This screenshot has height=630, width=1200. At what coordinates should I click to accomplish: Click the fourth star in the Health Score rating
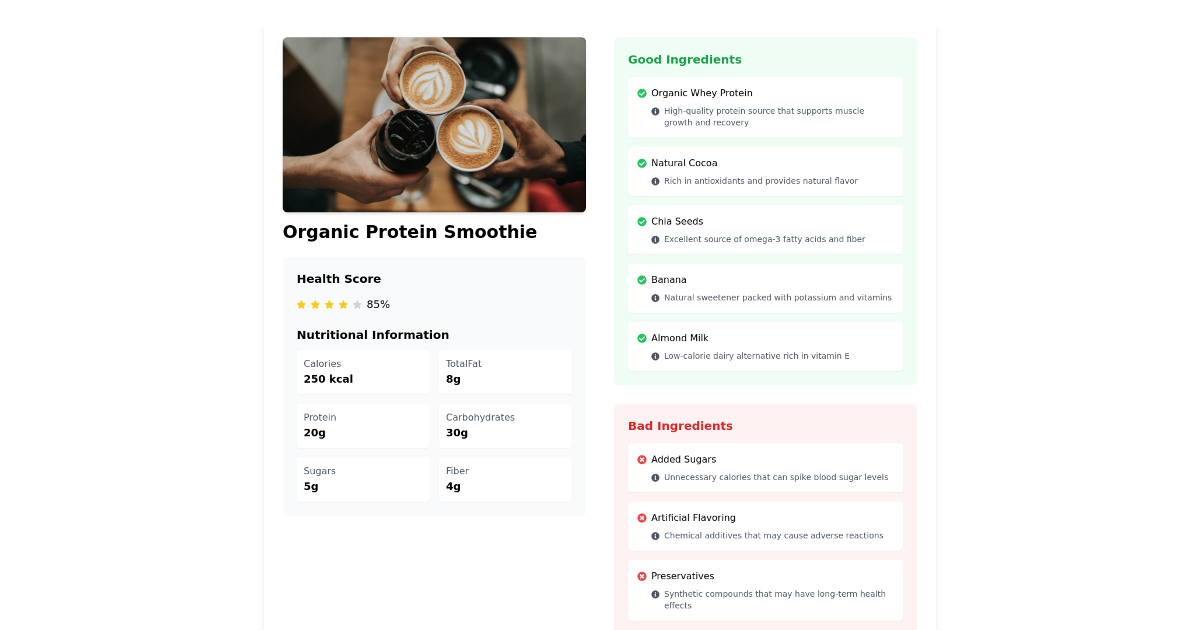pos(343,304)
